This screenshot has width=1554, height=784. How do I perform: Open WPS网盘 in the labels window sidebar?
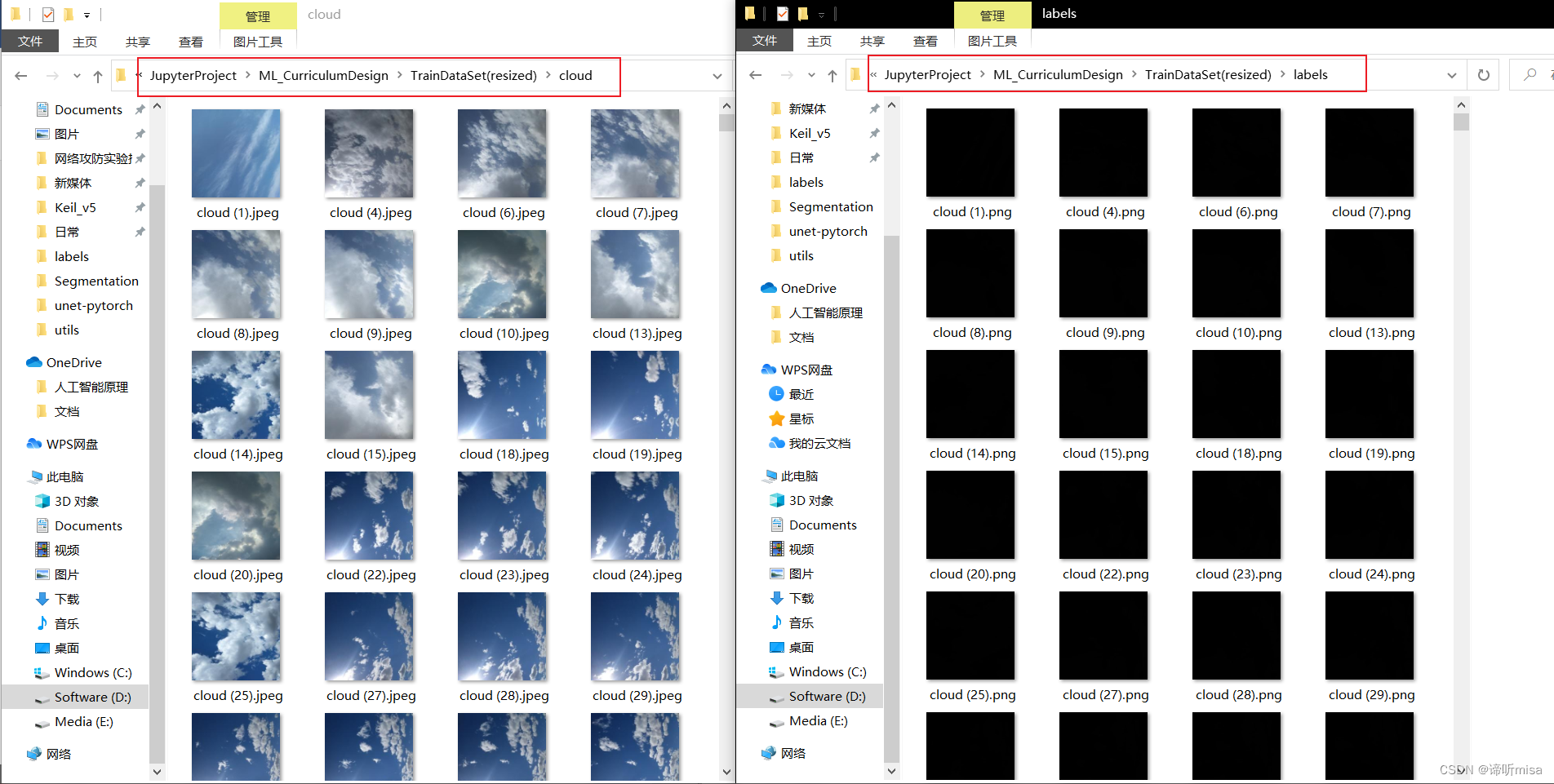[x=797, y=370]
